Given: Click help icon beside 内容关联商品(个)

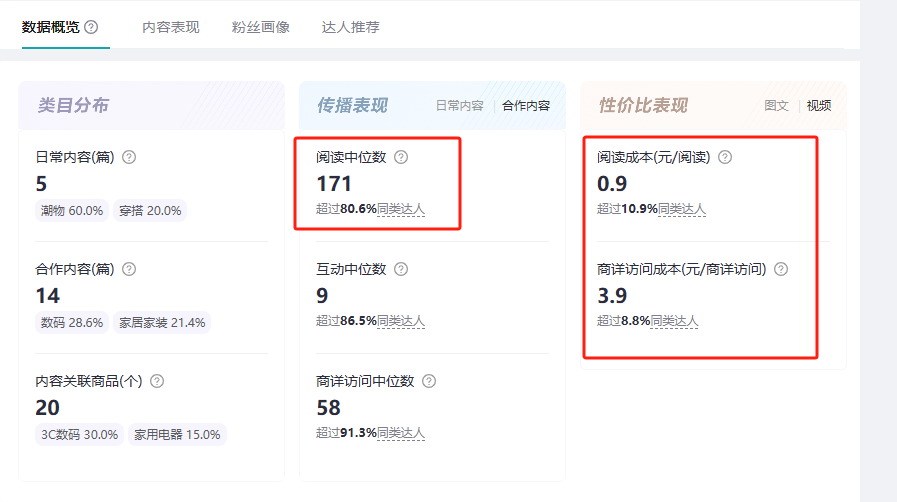Looking at the screenshot, I should (x=157, y=381).
